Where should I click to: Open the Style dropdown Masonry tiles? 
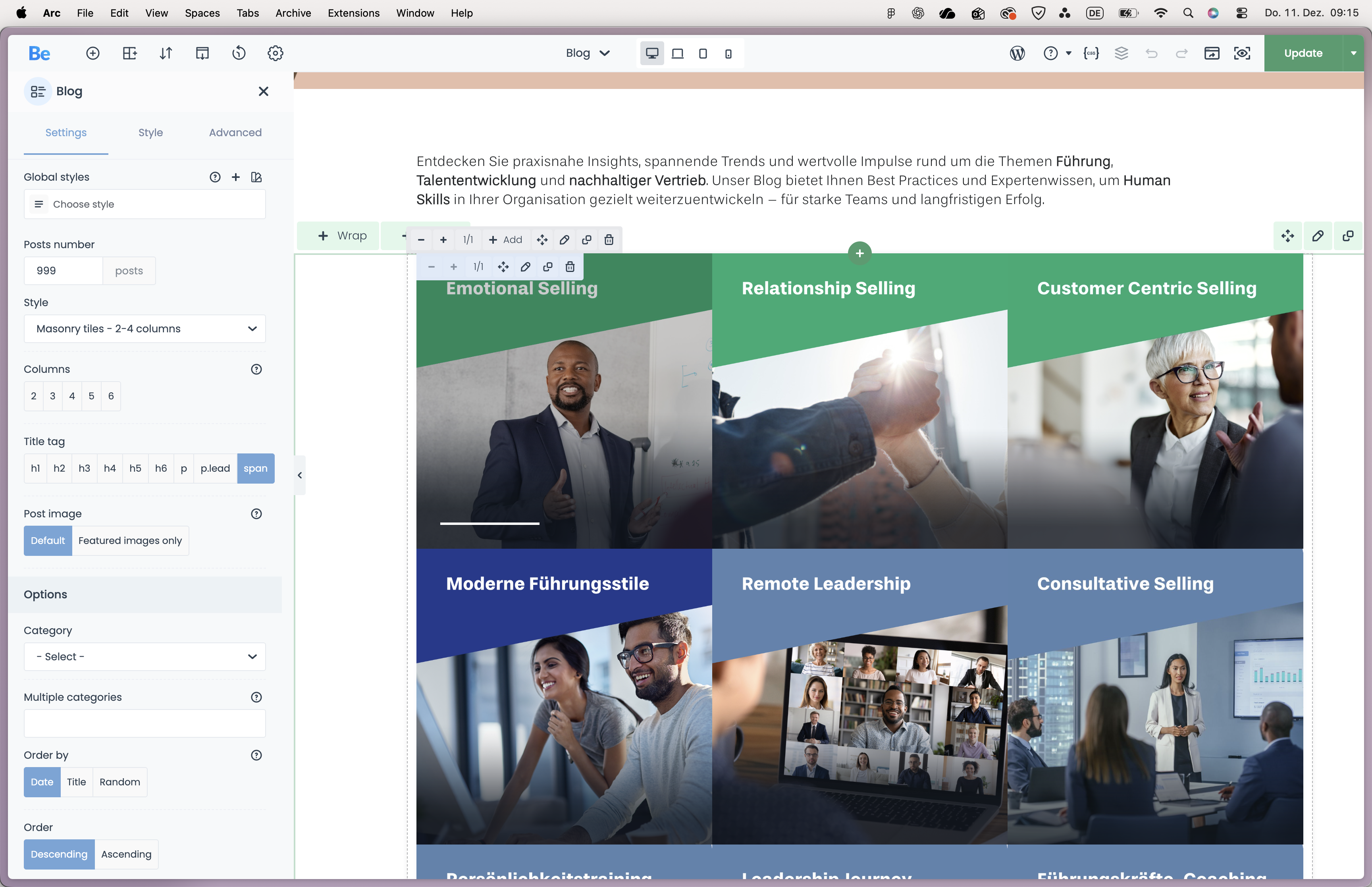tap(145, 328)
